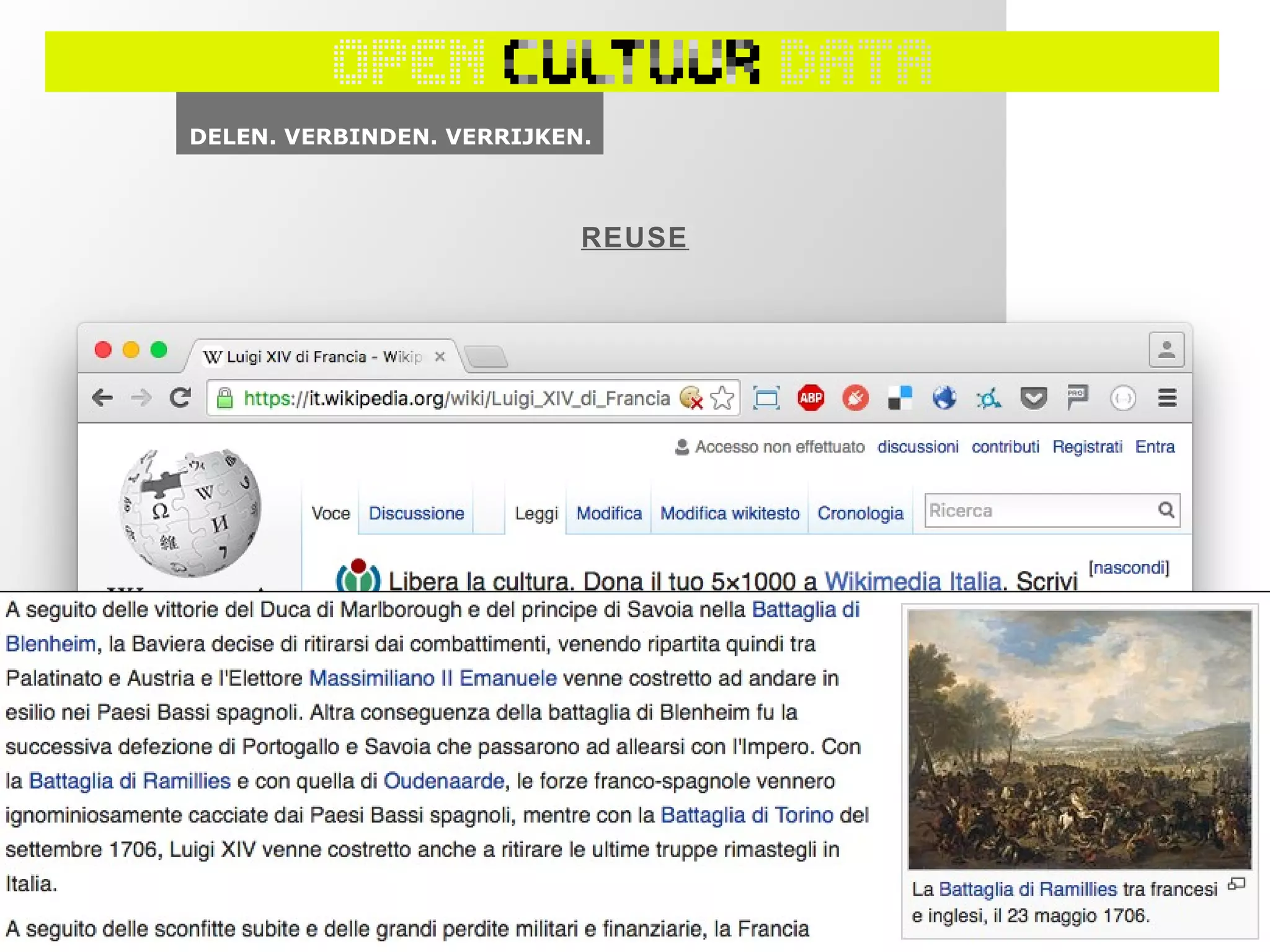Hide banner via nascondi link
Image resolution: width=1270 pixels, height=952 pixels.
pos(1129,568)
